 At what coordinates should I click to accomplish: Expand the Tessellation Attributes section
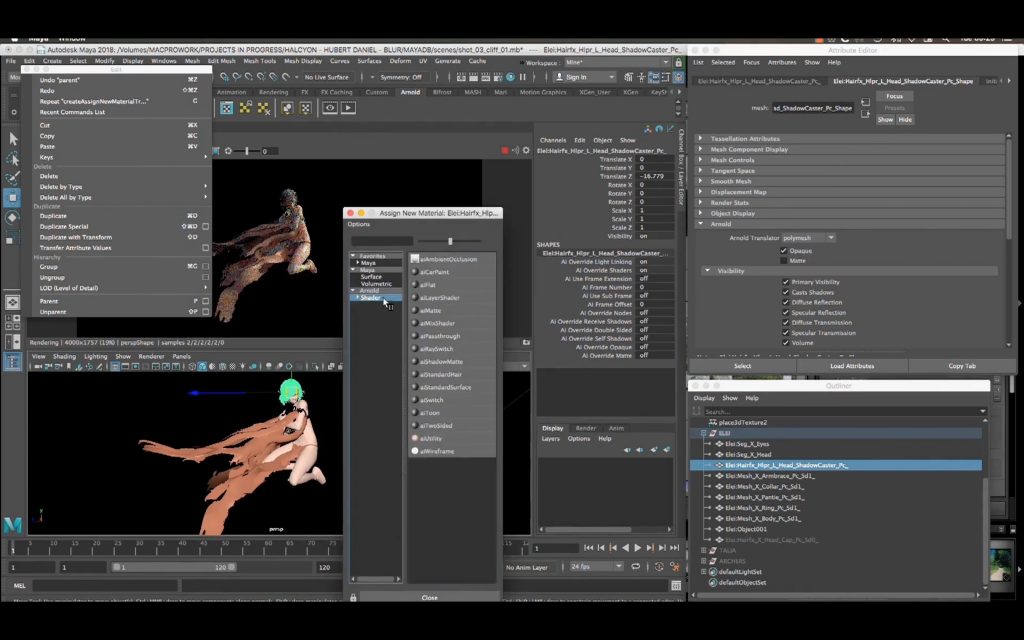click(x=745, y=139)
